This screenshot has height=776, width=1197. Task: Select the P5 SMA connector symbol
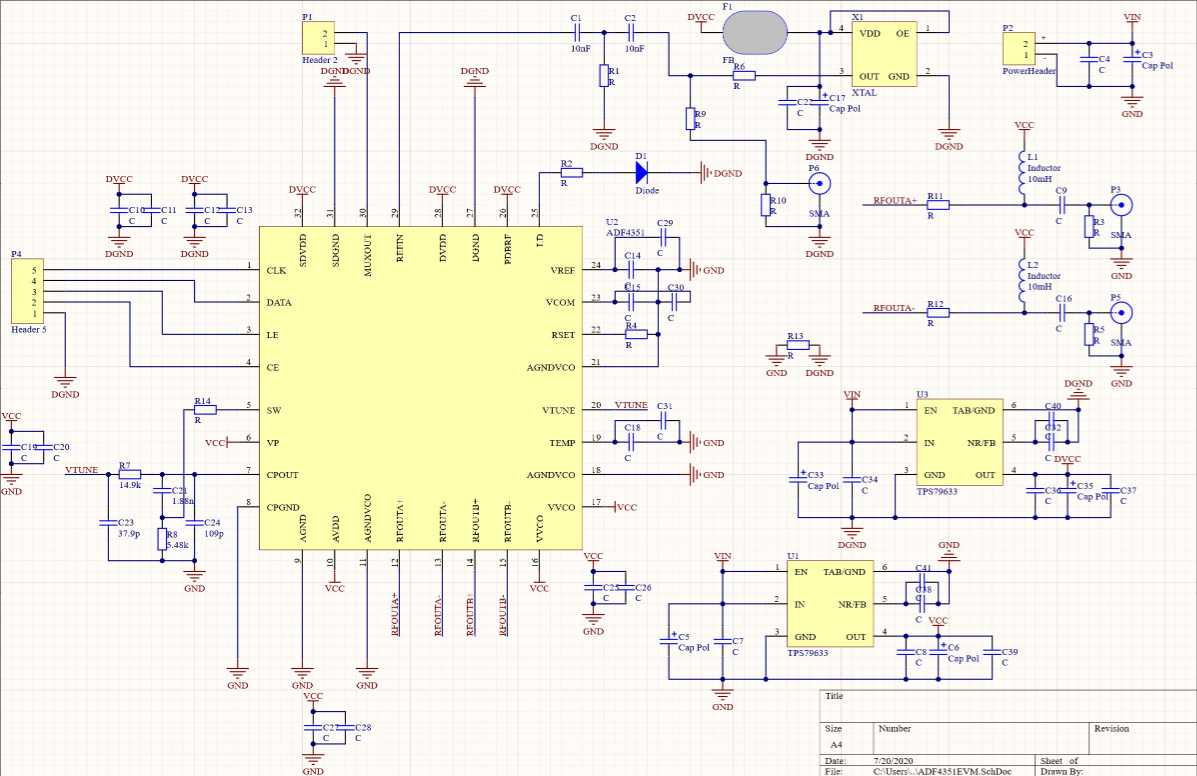(1121, 313)
